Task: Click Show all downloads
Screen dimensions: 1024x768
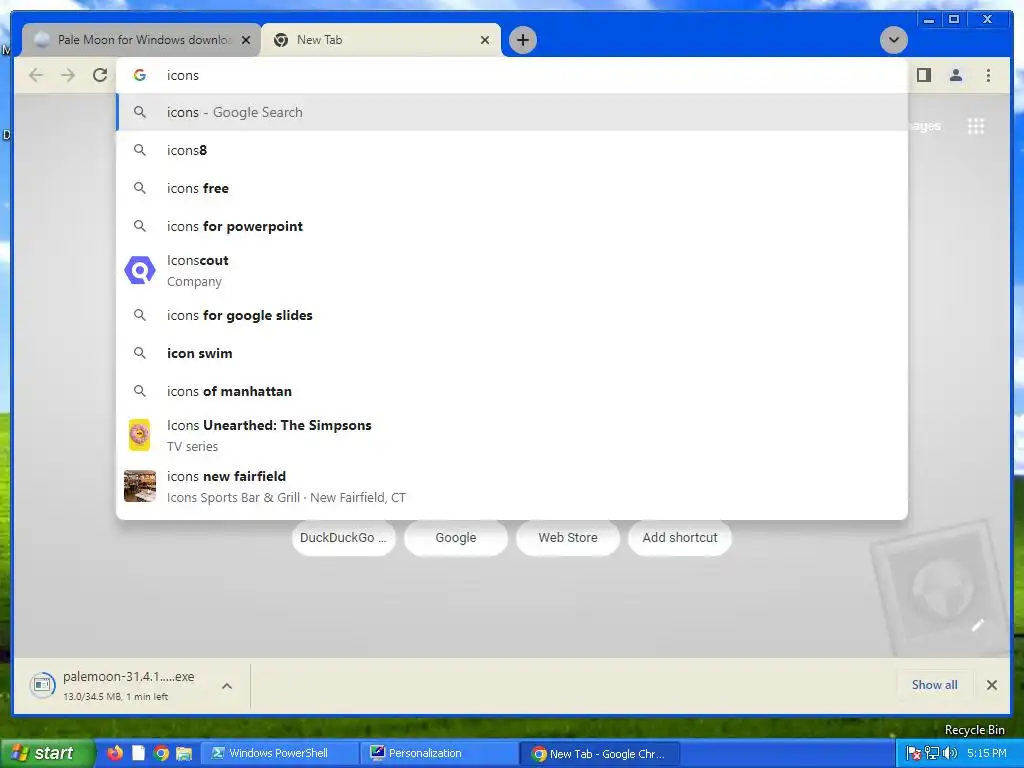Action: click(x=935, y=684)
